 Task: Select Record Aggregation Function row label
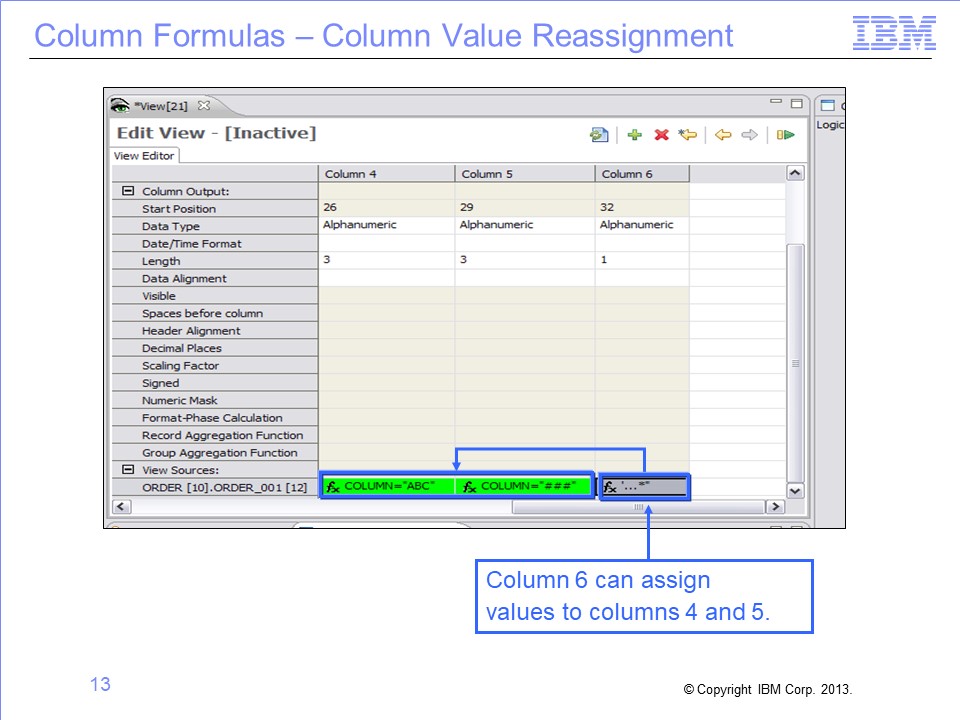point(222,435)
